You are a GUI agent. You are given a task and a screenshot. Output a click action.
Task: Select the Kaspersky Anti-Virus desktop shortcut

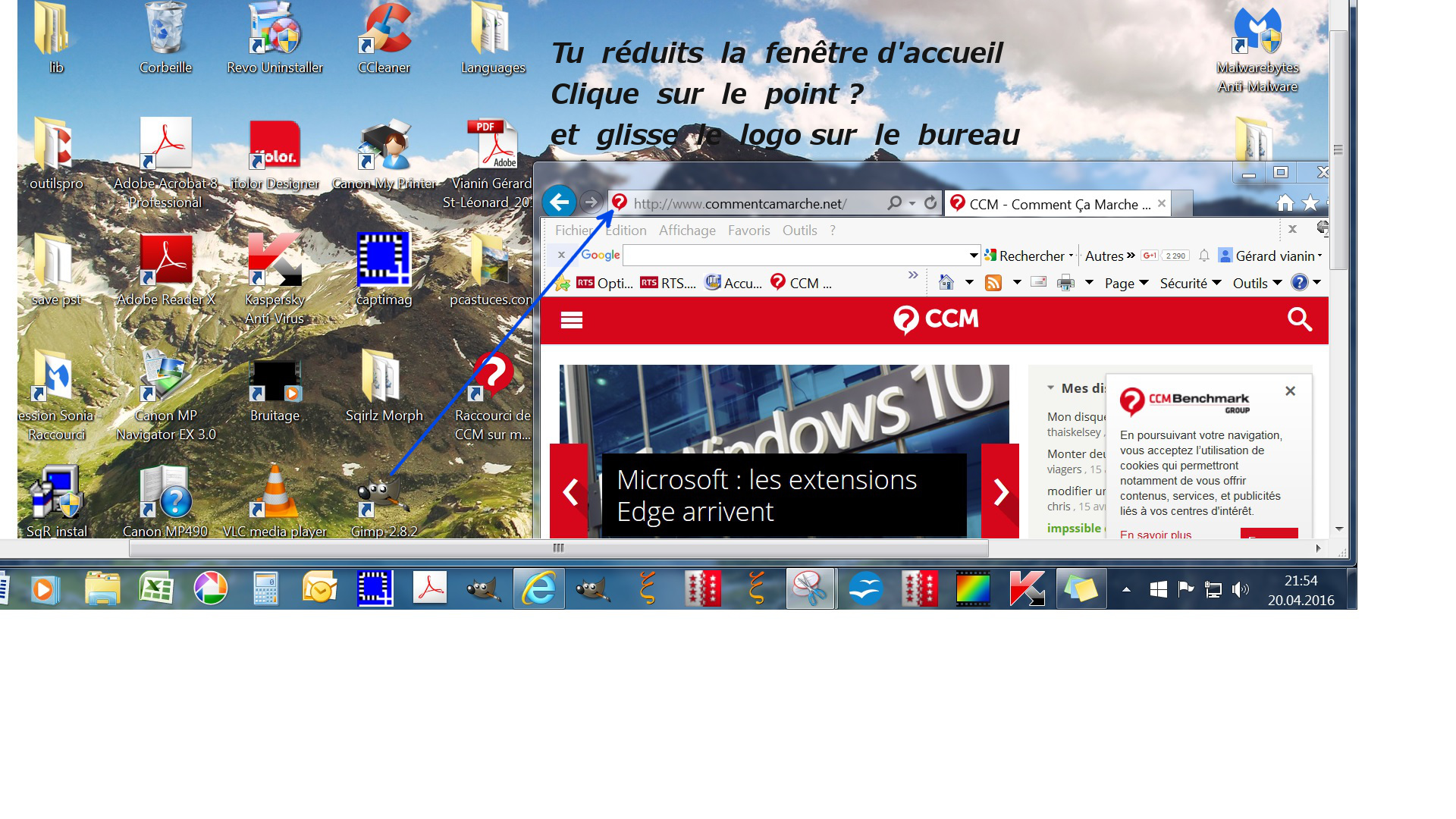click(x=275, y=279)
